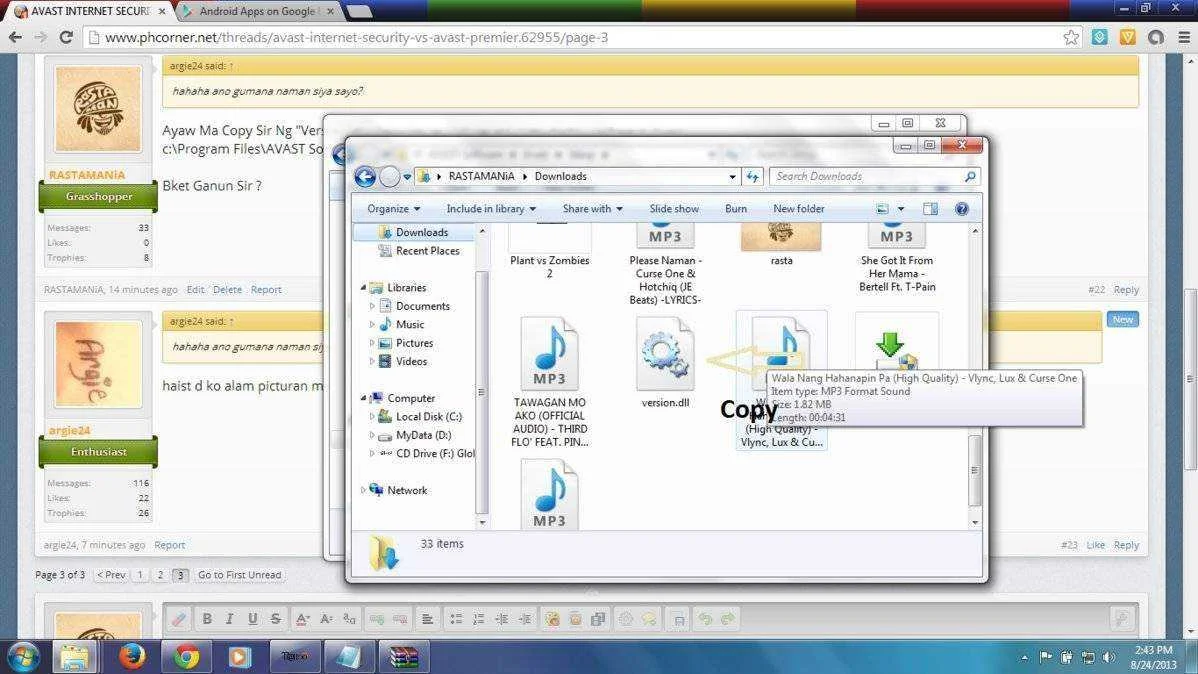This screenshot has height=674, width=1198.
Task: Click RASTAMANiA avatar in post #22
Action: coord(98,109)
